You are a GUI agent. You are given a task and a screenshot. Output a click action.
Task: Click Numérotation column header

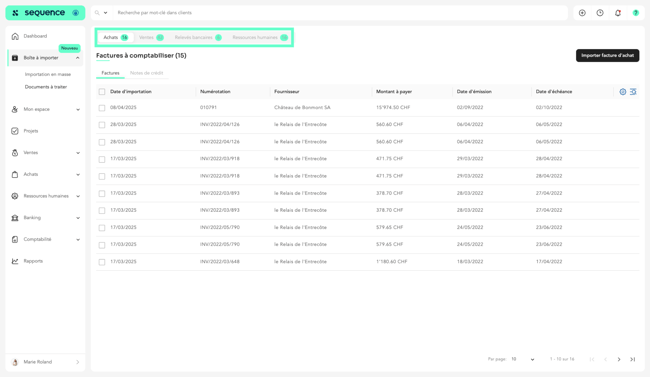pos(215,92)
